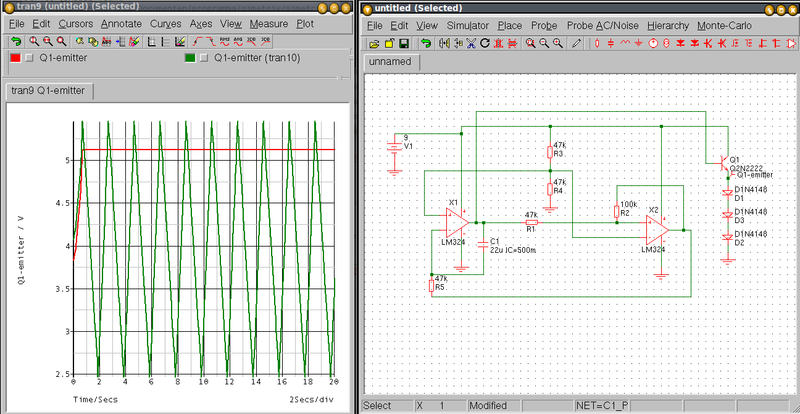Click the rotate component icon
The image size is (800, 414).
[485, 44]
